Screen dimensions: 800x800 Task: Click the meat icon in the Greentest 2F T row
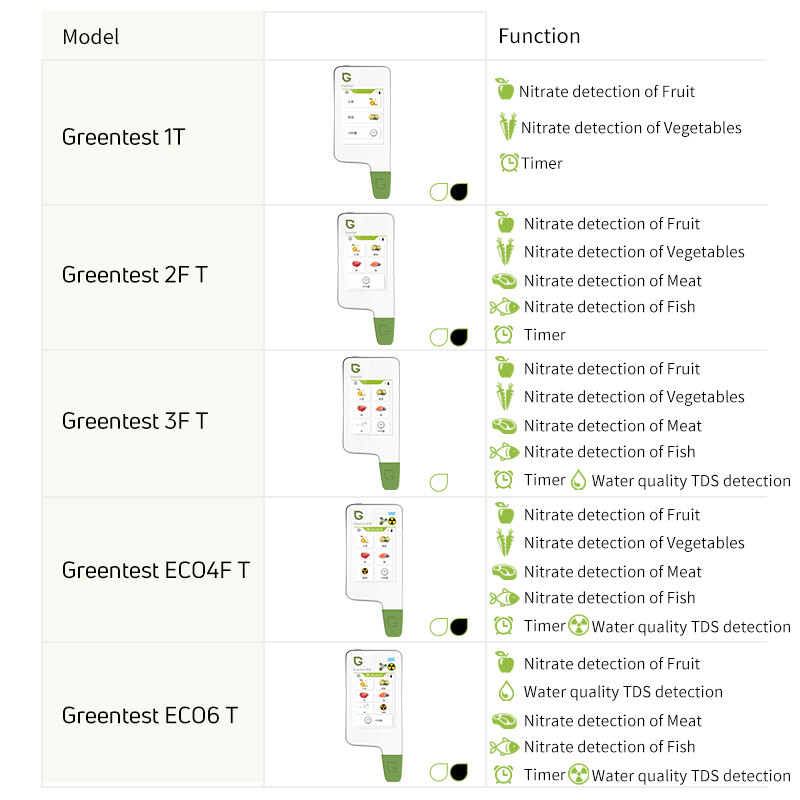[x=505, y=281]
